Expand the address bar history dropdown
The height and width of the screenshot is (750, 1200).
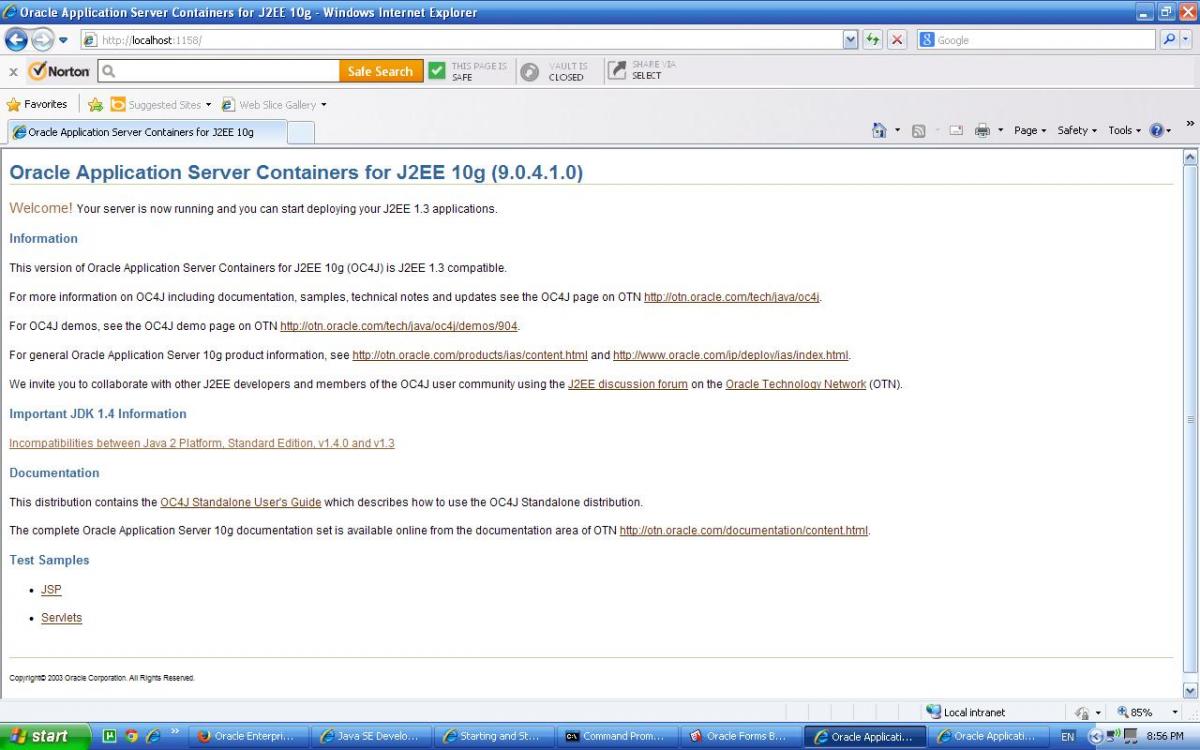pyautogui.click(x=851, y=40)
